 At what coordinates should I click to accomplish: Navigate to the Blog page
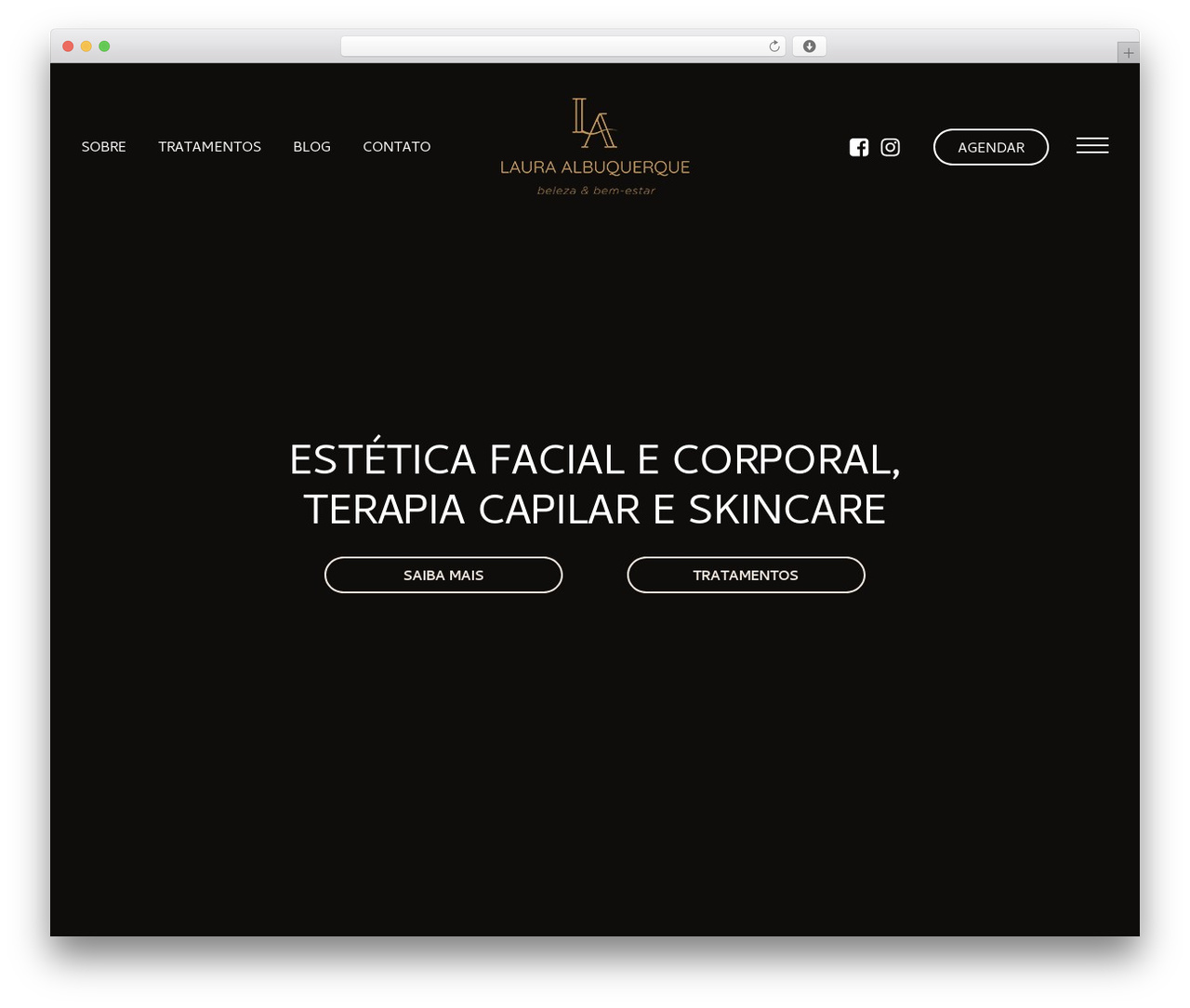311,147
